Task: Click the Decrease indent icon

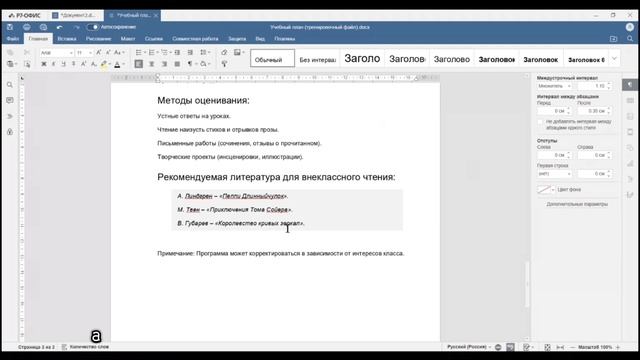Action: (x=178, y=53)
